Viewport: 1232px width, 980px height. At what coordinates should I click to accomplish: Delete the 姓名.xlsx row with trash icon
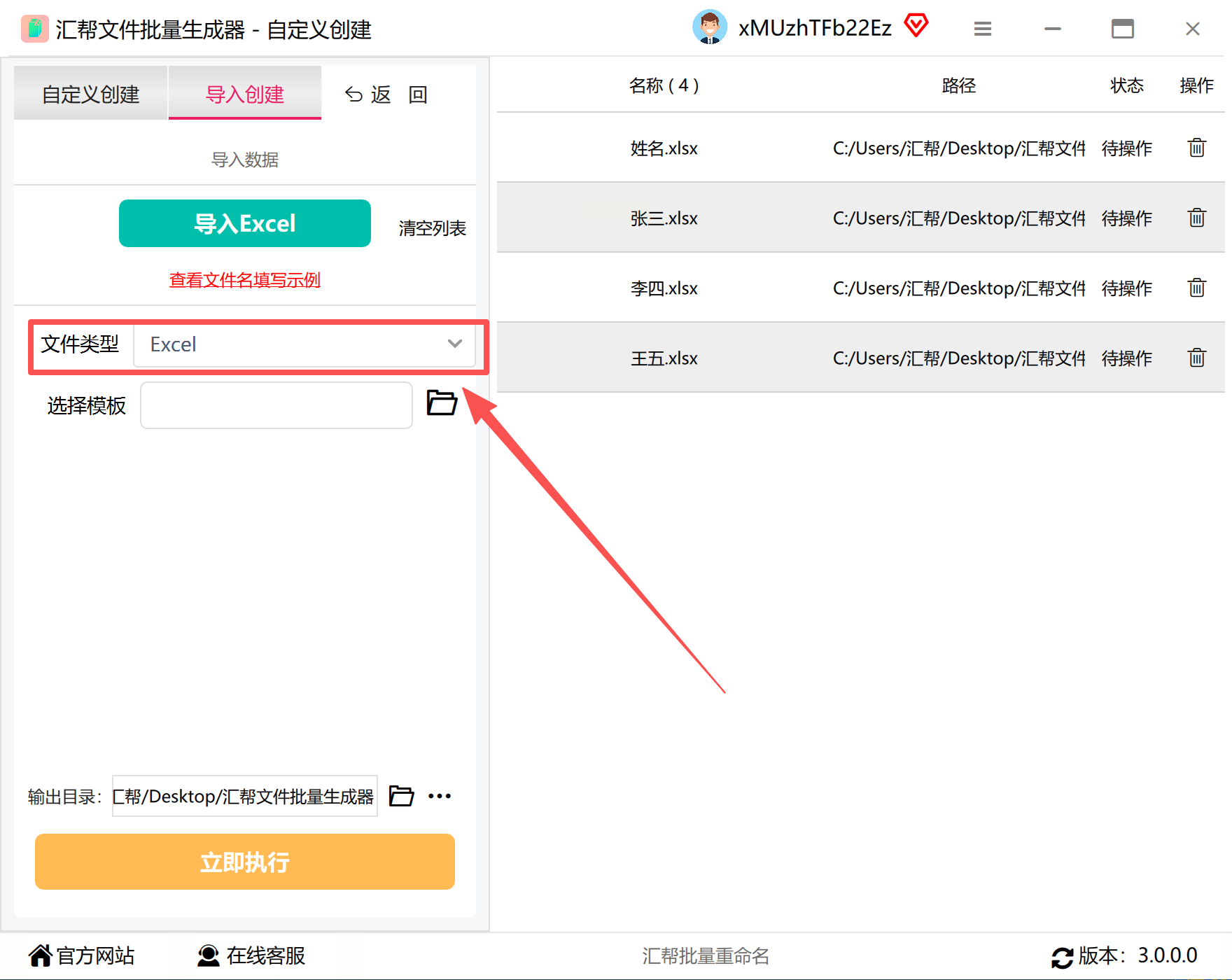click(1196, 148)
